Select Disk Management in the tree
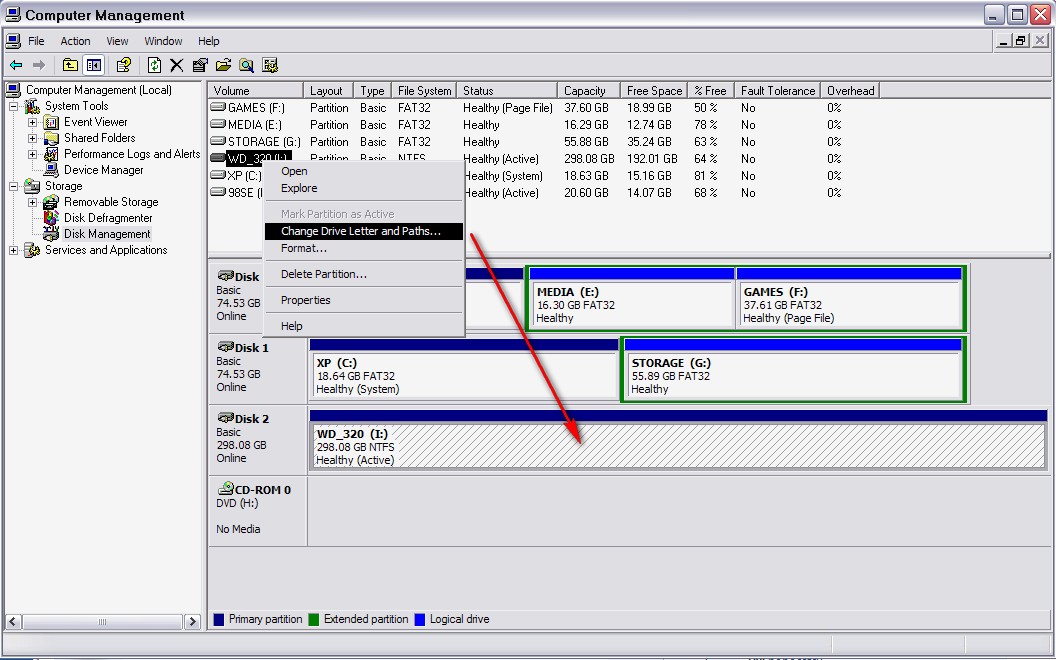This screenshot has width=1056, height=660. [107, 234]
